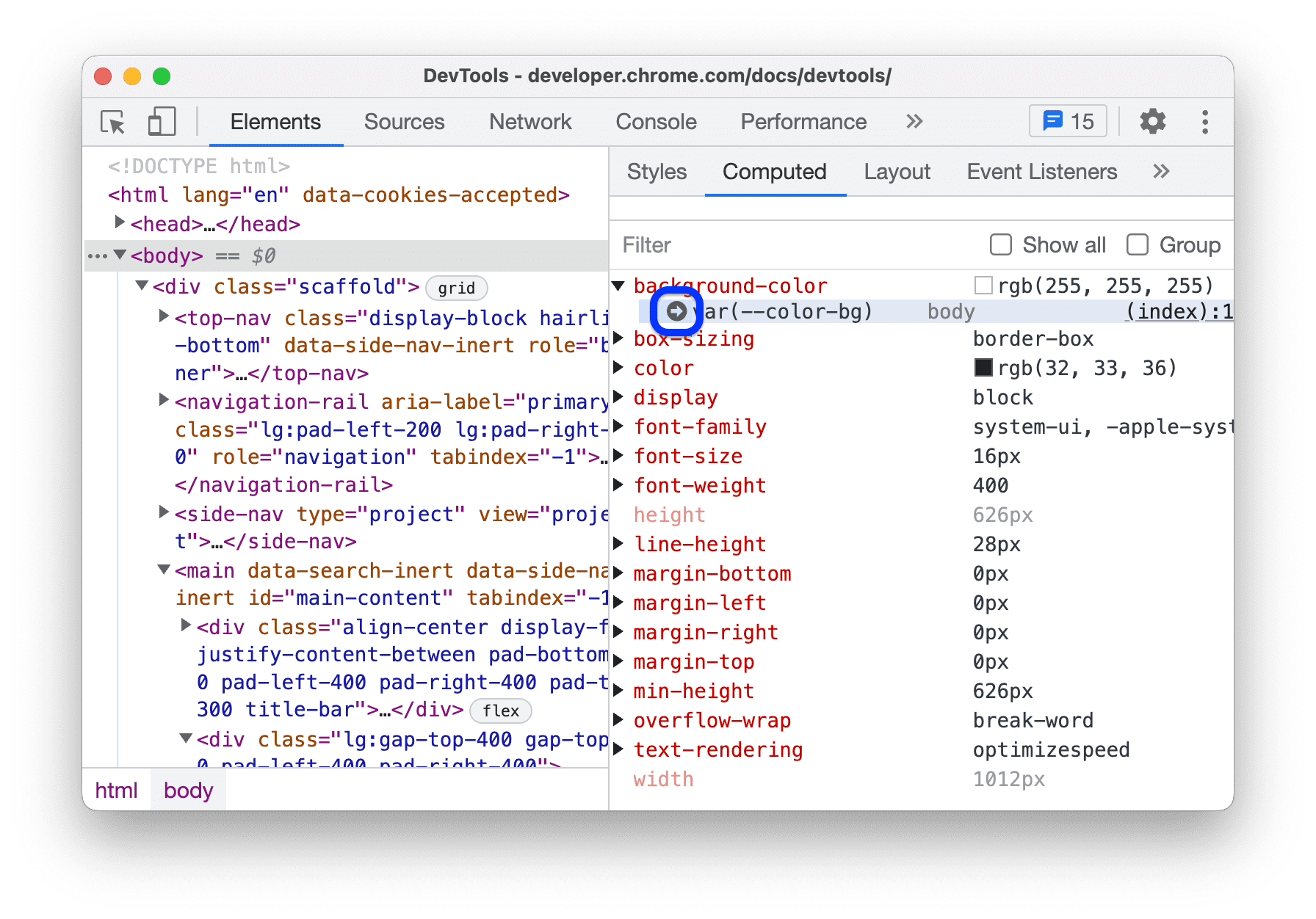Toggle the device toolbar
The width and height of the screenshot is (1316, 919).
tap(161, 122)
